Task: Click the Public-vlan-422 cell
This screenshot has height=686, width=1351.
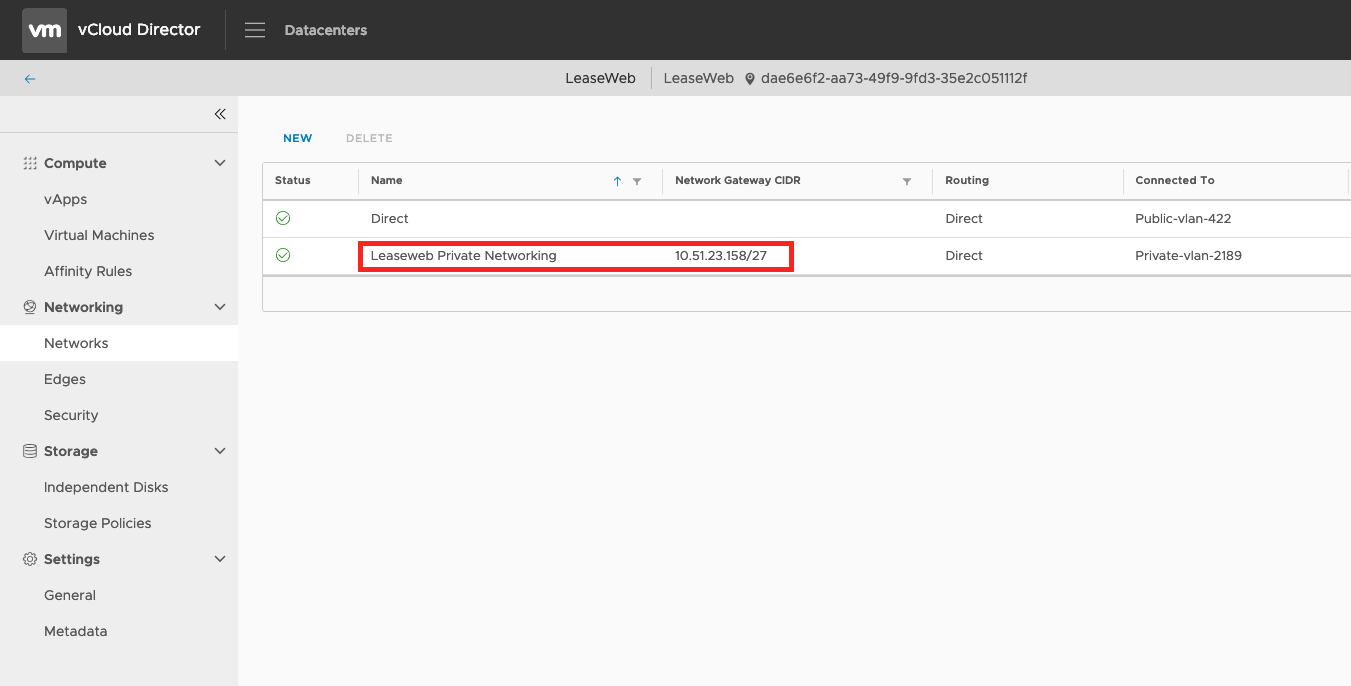Action: (x=1183, y=218)
